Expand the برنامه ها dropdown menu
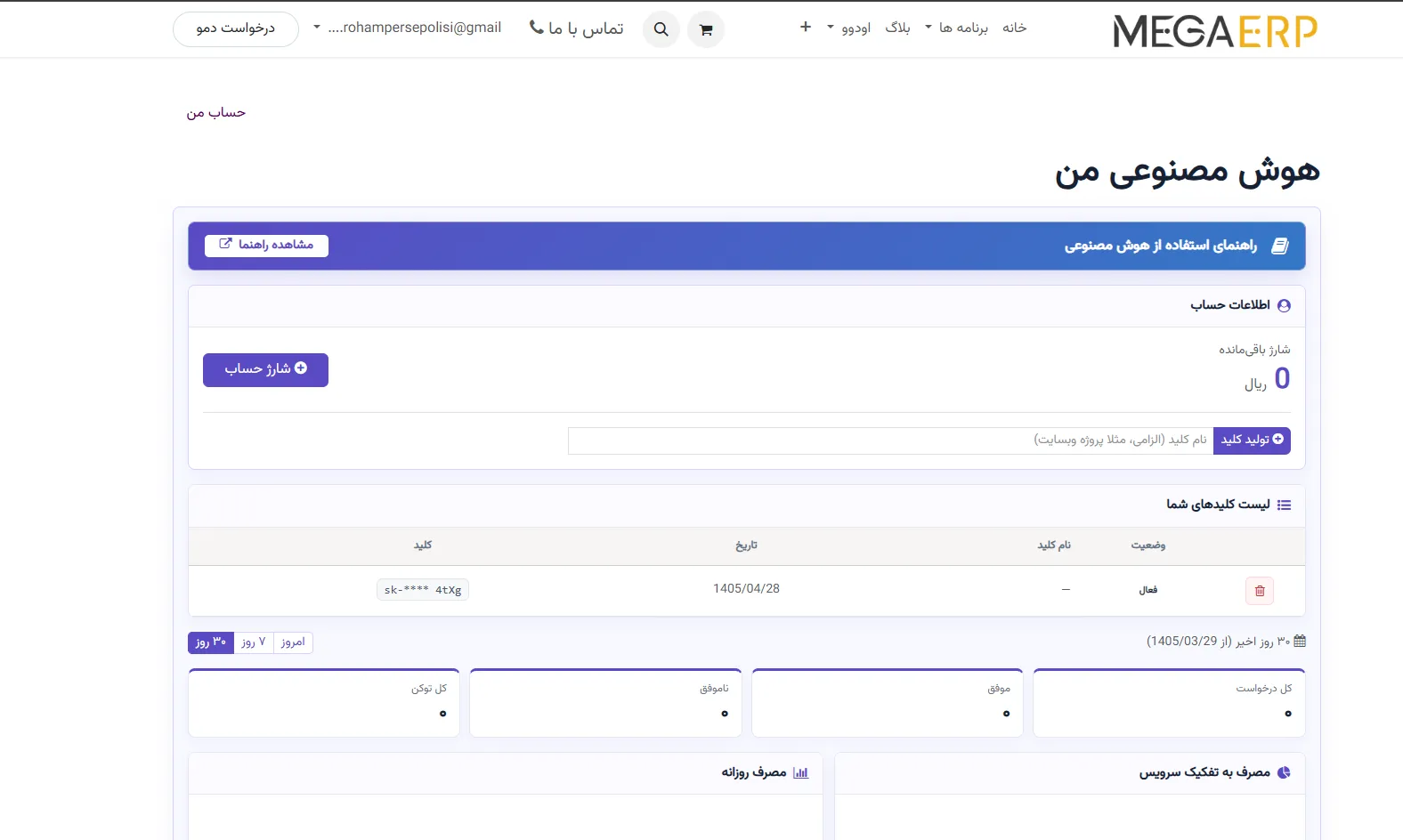Screen dimensions: 1403x840 pos(956,28)
